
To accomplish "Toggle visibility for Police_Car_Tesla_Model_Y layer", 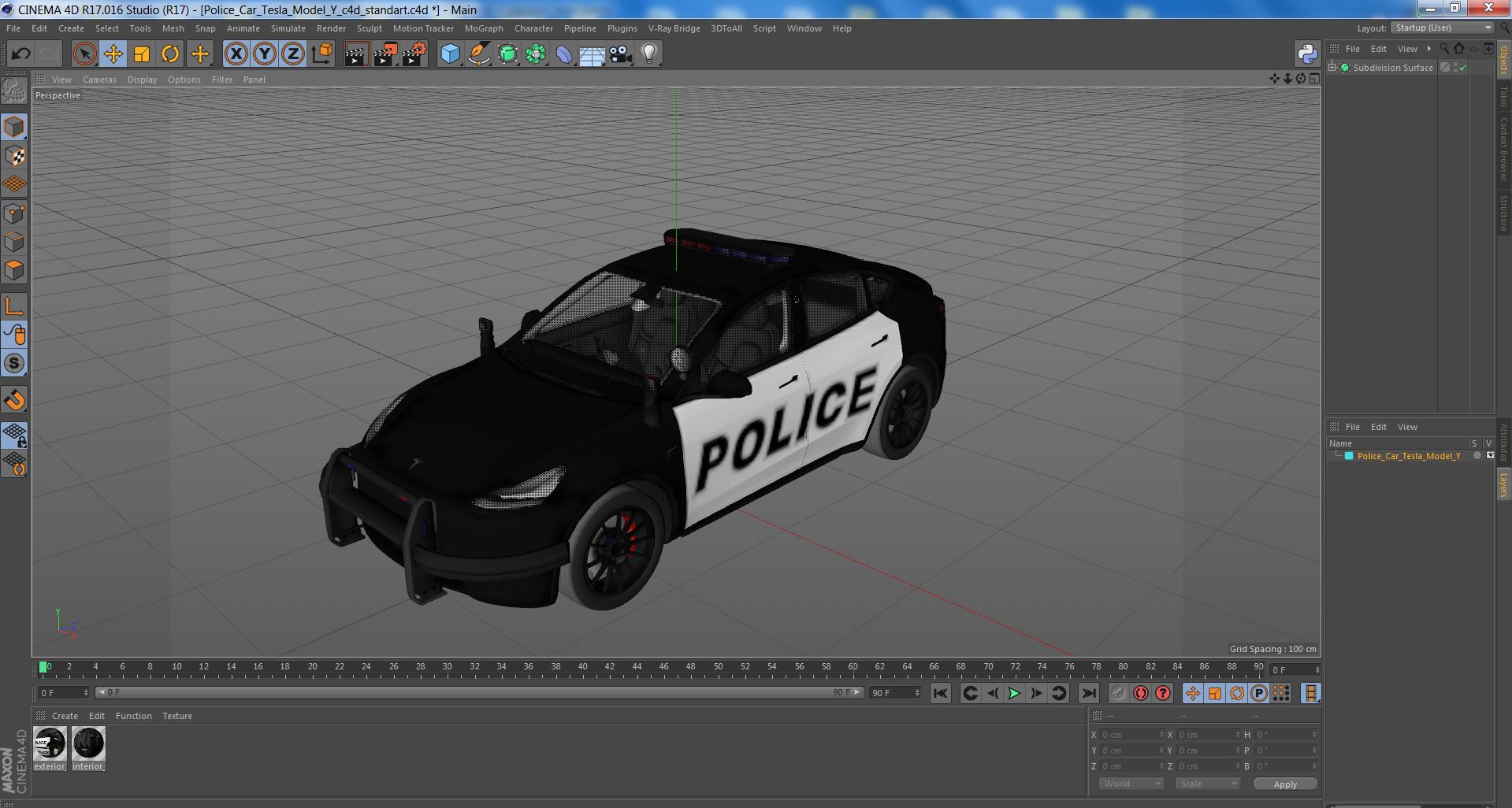I will (x=1490, y=456).
